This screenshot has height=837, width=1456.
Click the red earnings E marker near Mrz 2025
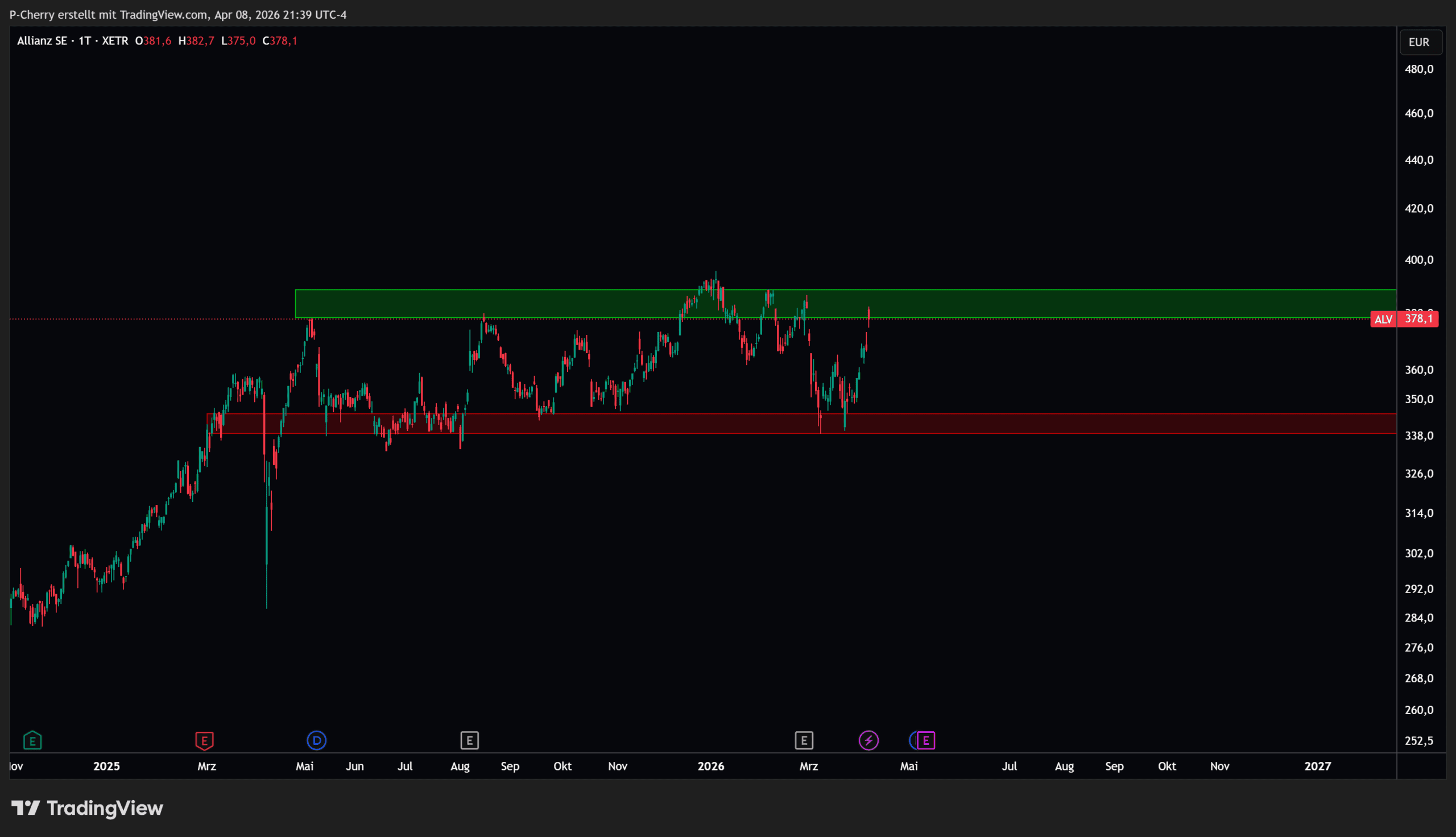205,740
